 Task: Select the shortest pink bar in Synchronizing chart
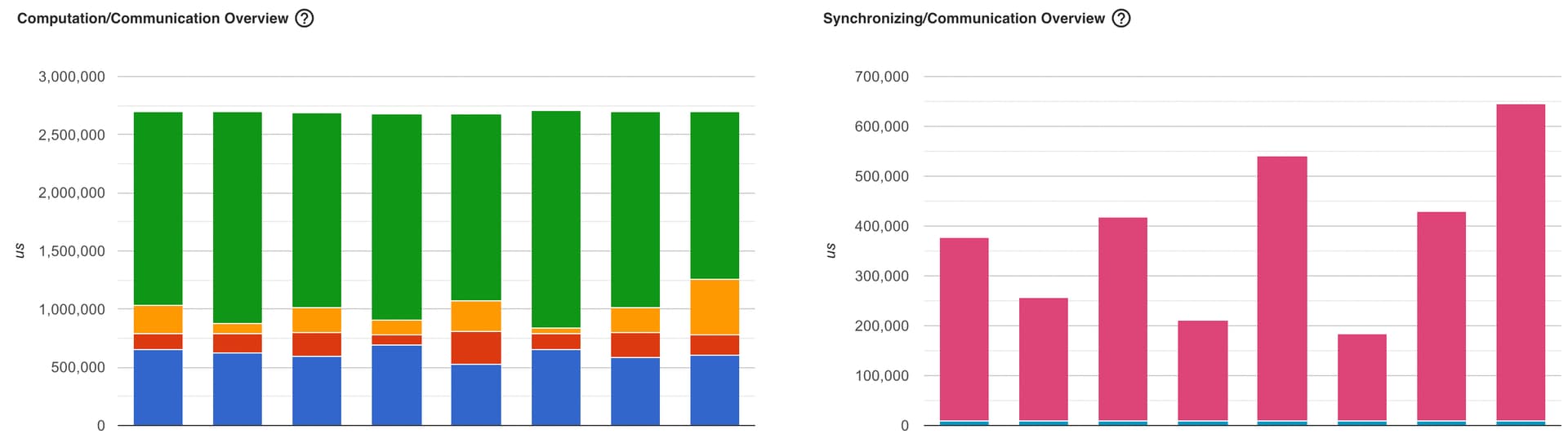coord(1361,377)
